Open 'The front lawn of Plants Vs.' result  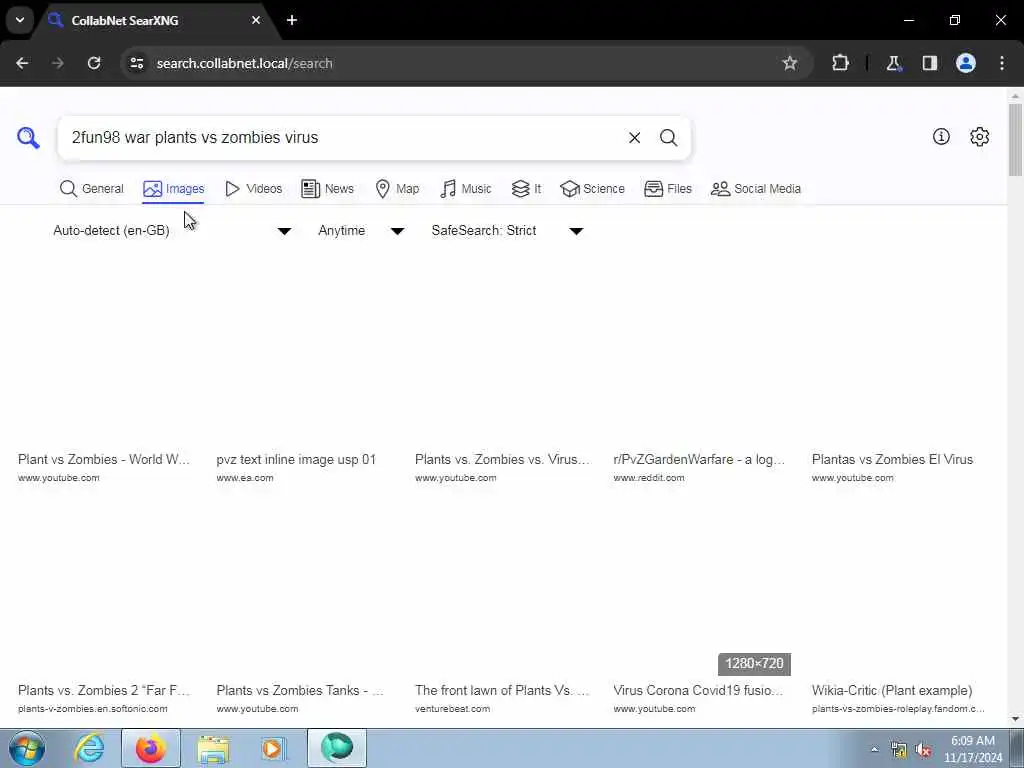tap(502, 690)
